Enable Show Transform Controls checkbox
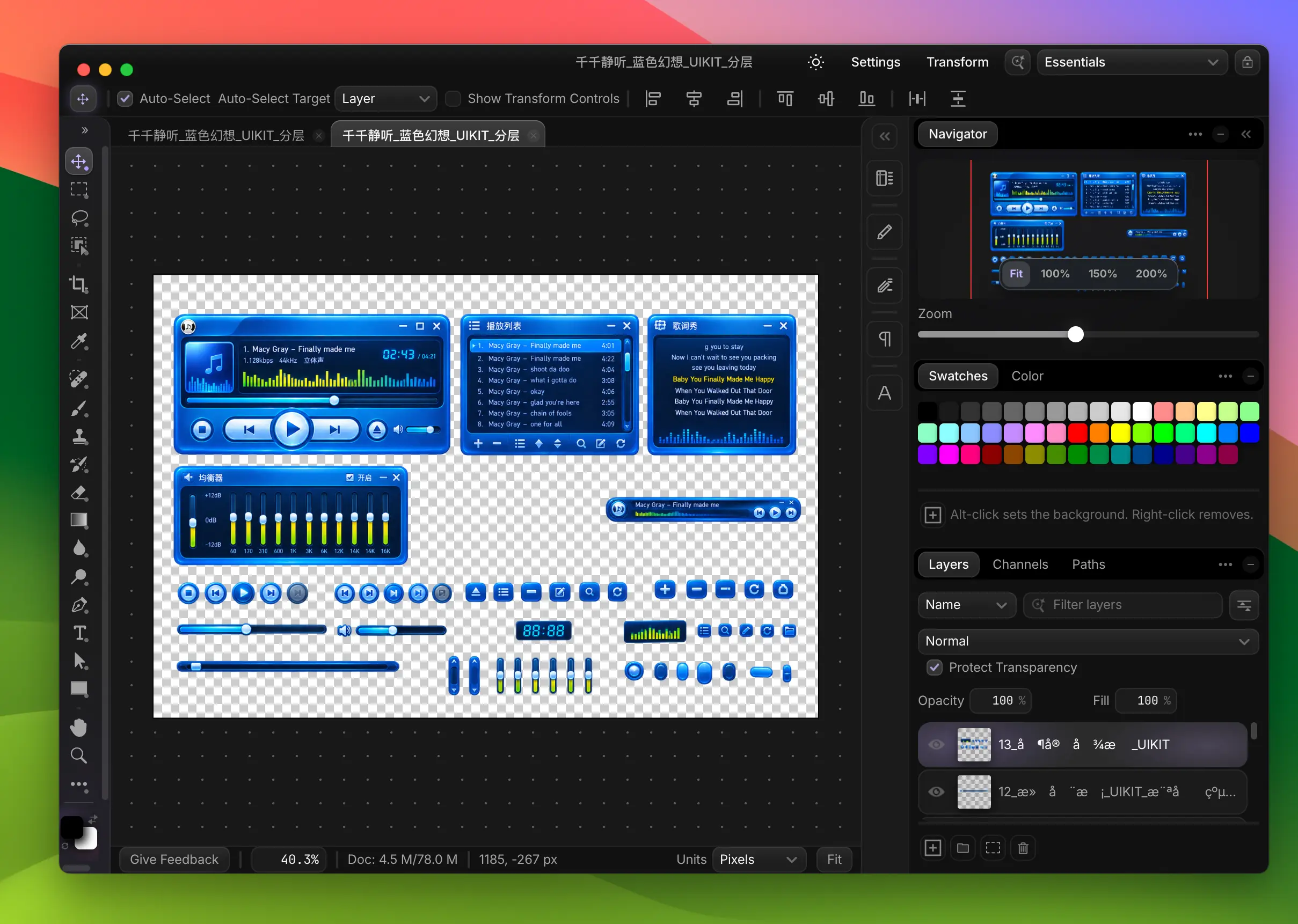1298x924 pixels. tap(453, 98)
